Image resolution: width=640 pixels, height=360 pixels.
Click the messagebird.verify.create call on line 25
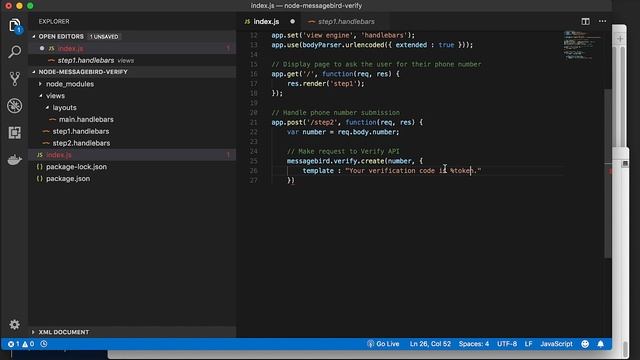click(355, 161)
